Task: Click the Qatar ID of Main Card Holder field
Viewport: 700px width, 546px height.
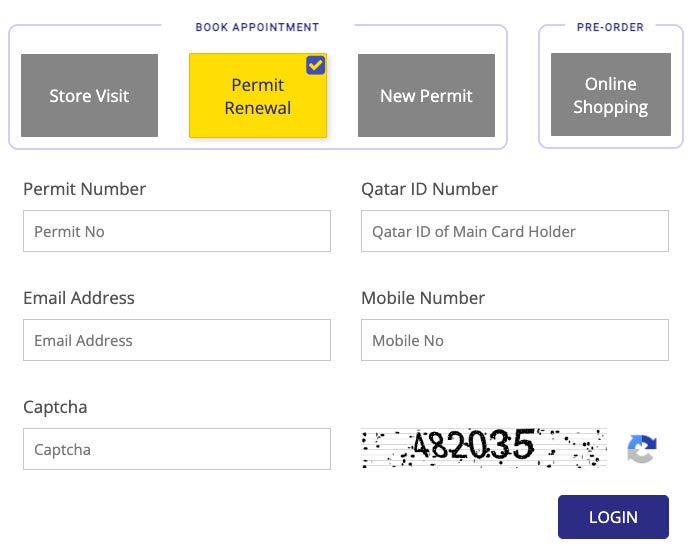Action: coord(514,231)
